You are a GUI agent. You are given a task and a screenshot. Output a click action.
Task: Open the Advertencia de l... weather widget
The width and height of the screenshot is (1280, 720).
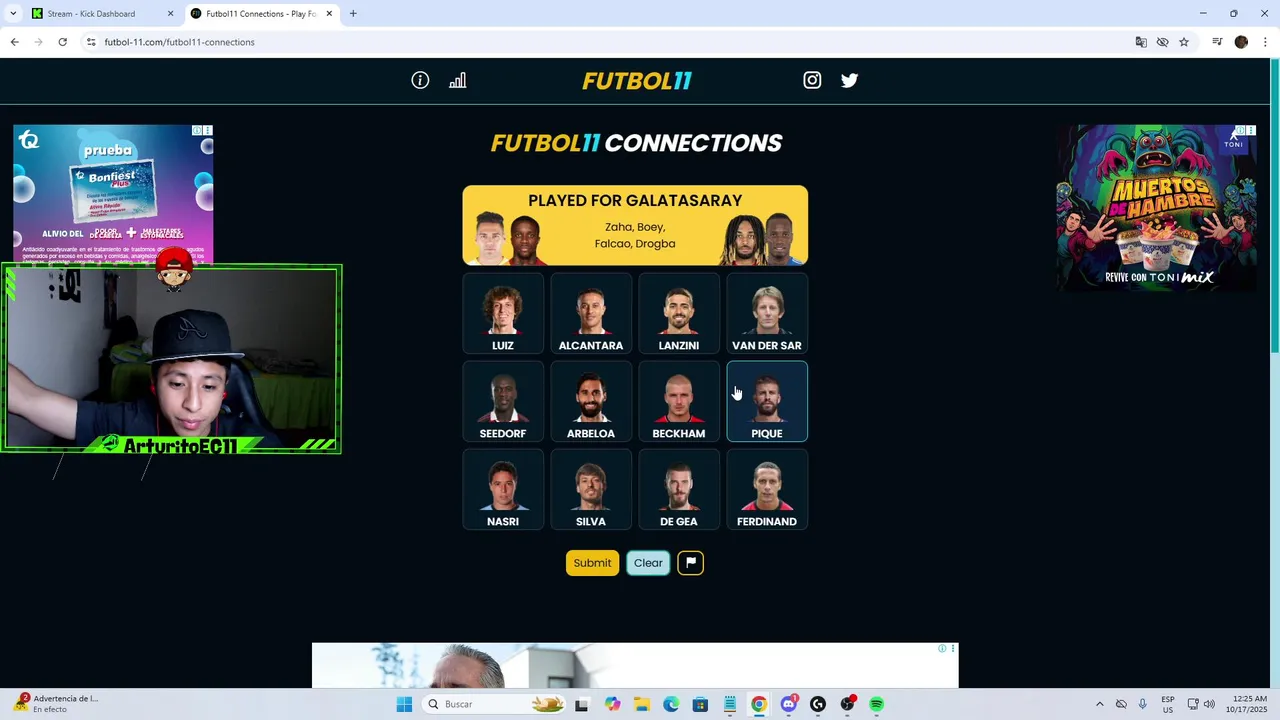[58, 704]
